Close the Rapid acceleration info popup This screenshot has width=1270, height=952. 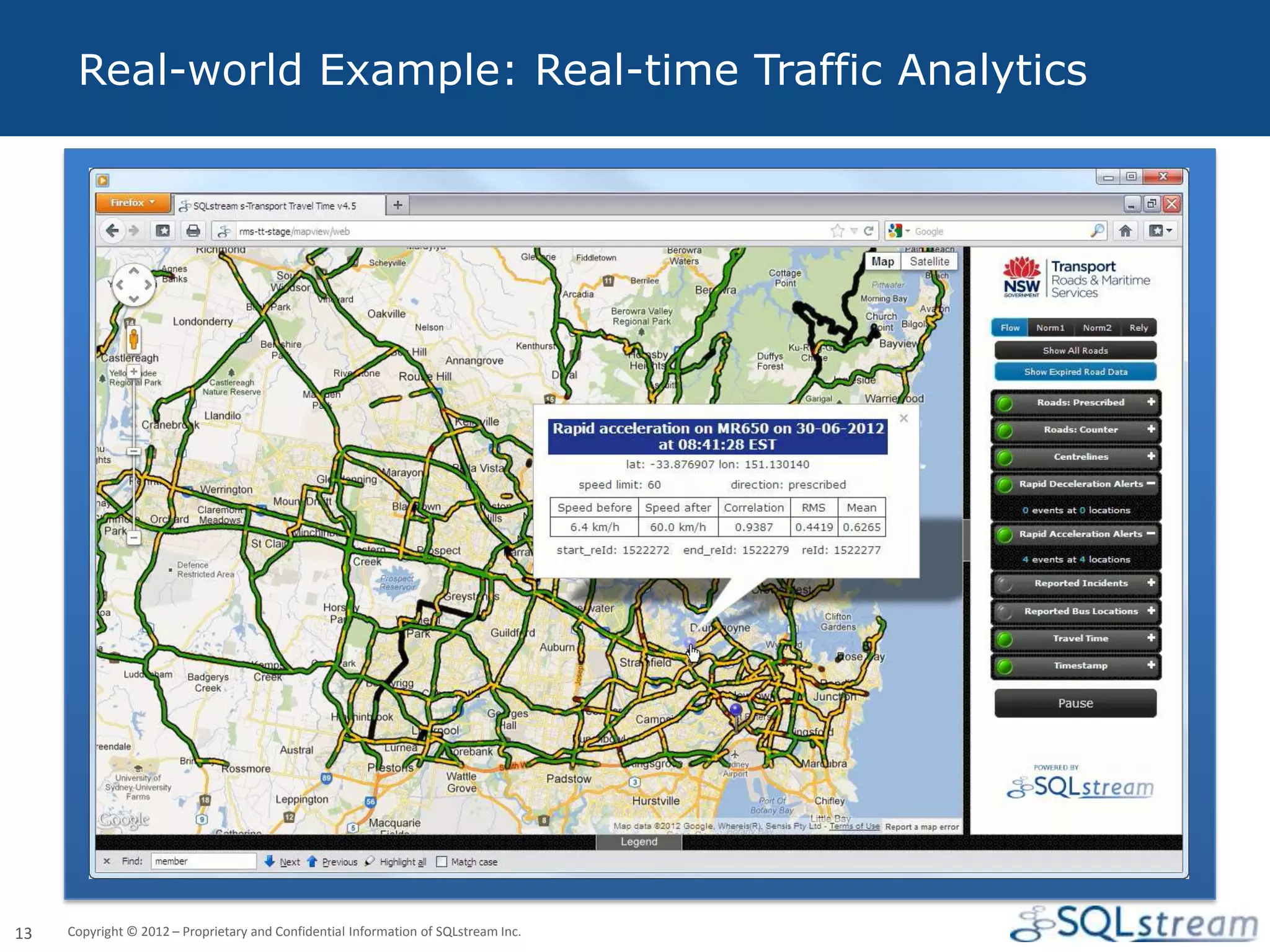coord(904,418)
